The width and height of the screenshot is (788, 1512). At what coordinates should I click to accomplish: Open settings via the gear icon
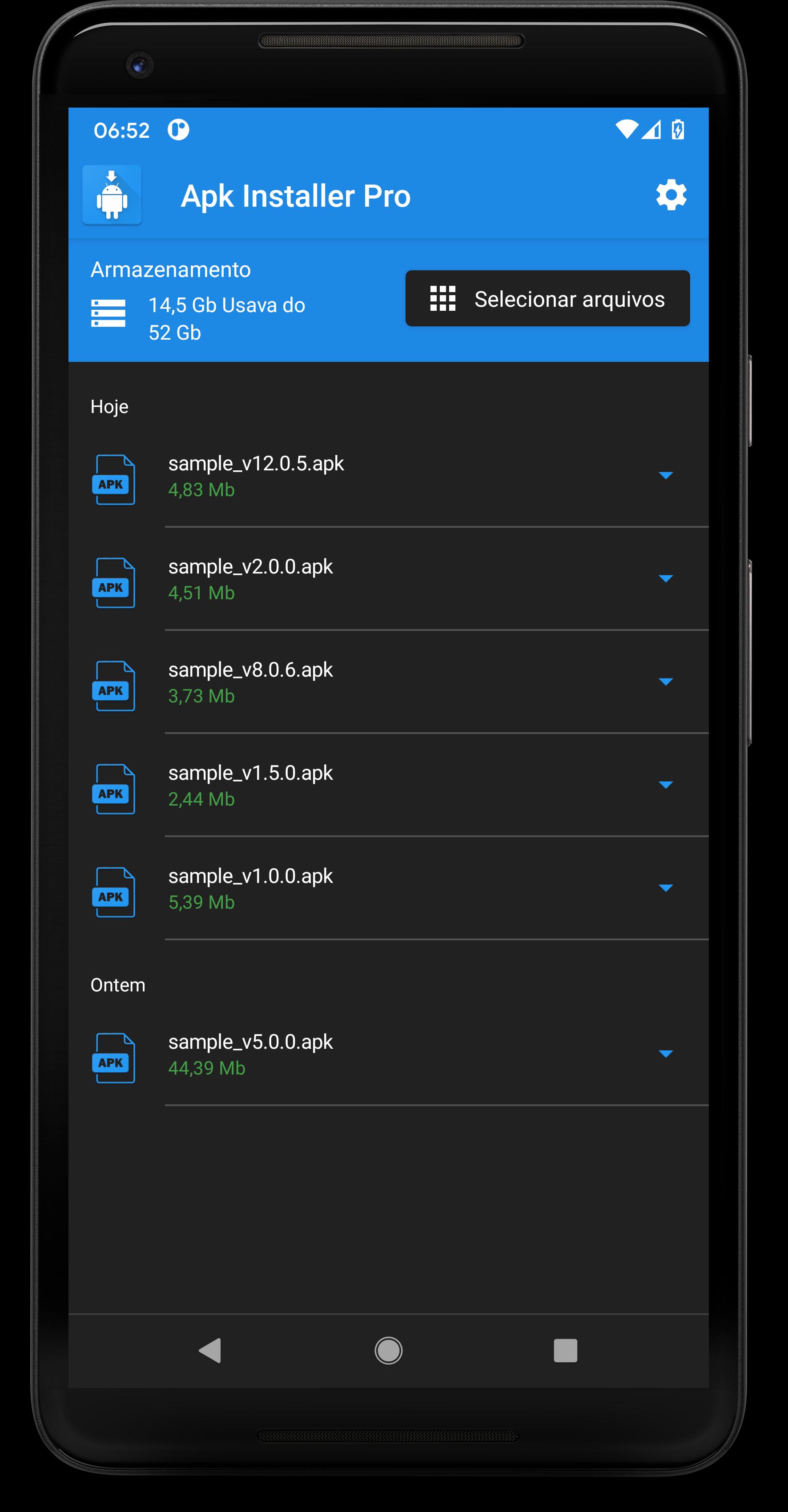click(671, 195)
